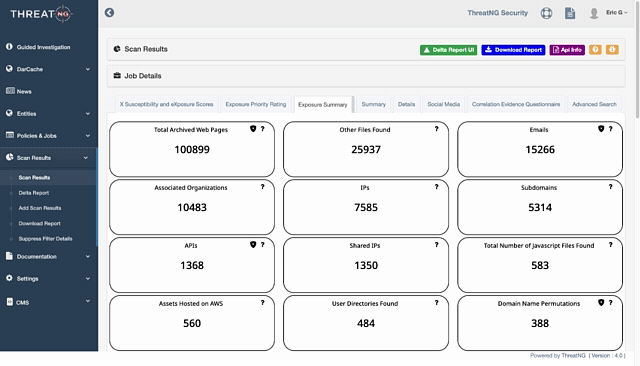Open the help lifebuoy icon in header
The image size is (640, 366).
[546, 13]
